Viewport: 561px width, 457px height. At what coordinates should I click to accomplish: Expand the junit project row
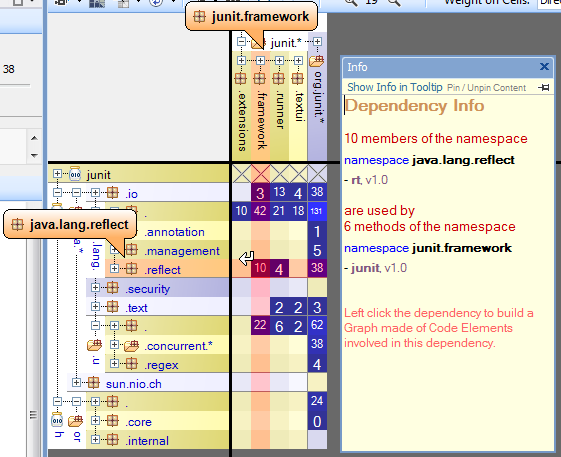pos(57,174)
